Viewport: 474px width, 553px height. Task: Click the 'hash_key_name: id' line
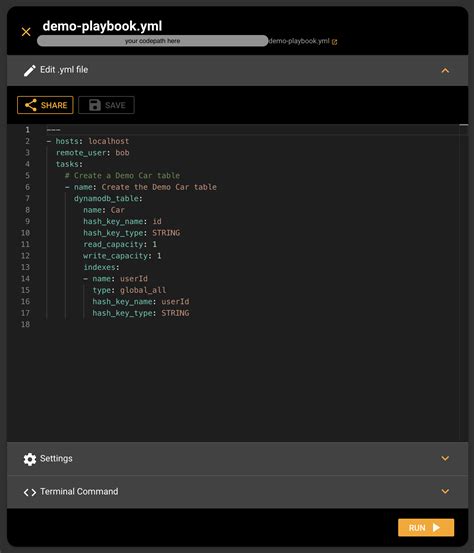click(122, 221)
